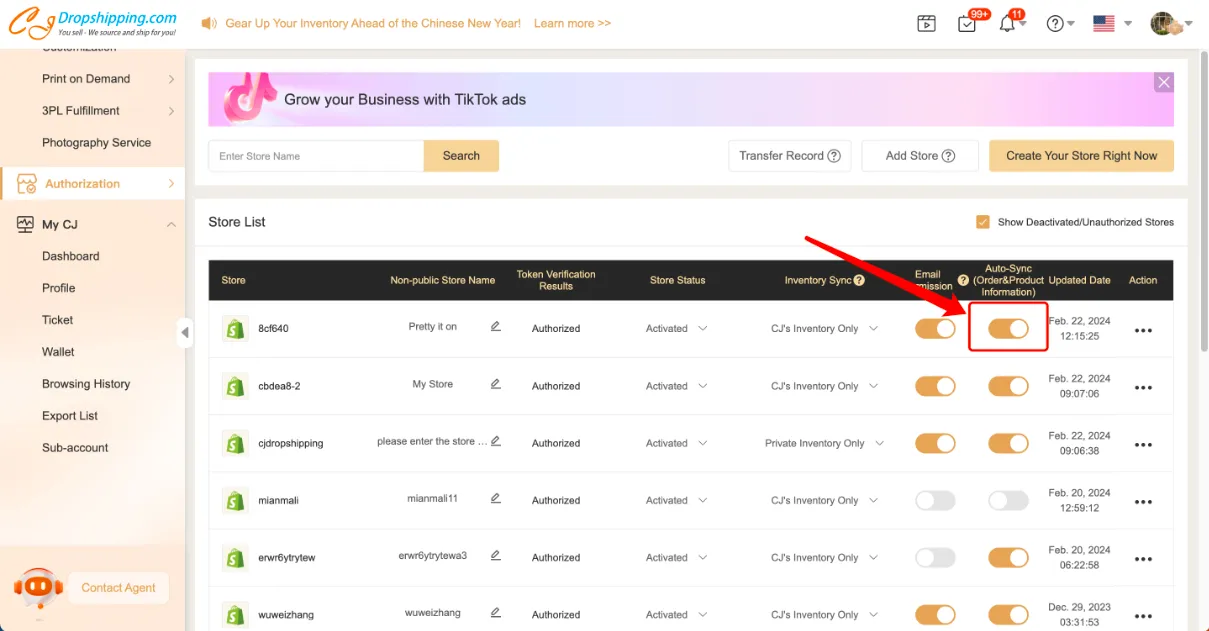Click the Search button

click(x=461, y=156)
